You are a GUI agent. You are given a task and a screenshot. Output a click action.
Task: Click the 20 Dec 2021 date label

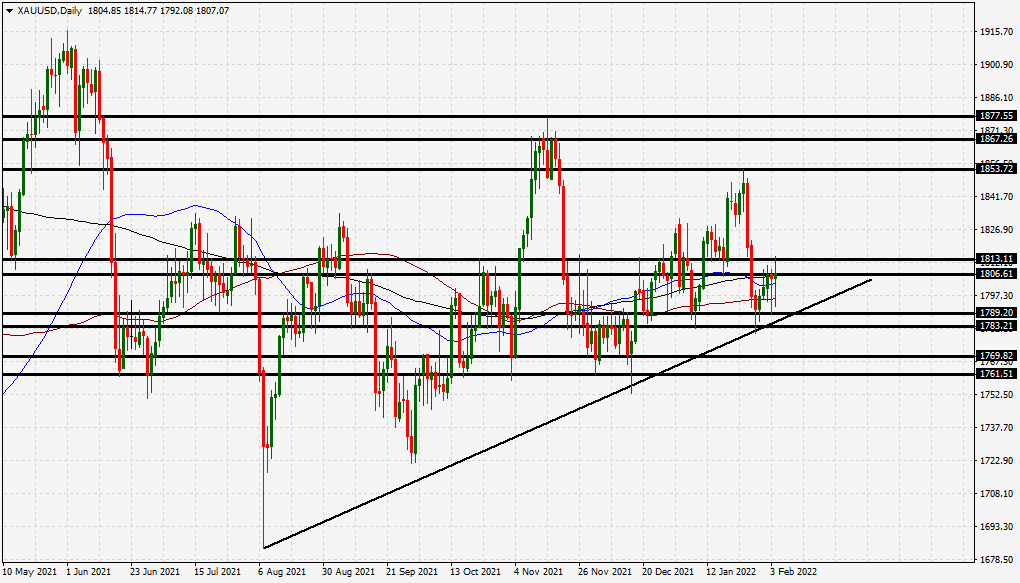point(668,572)
